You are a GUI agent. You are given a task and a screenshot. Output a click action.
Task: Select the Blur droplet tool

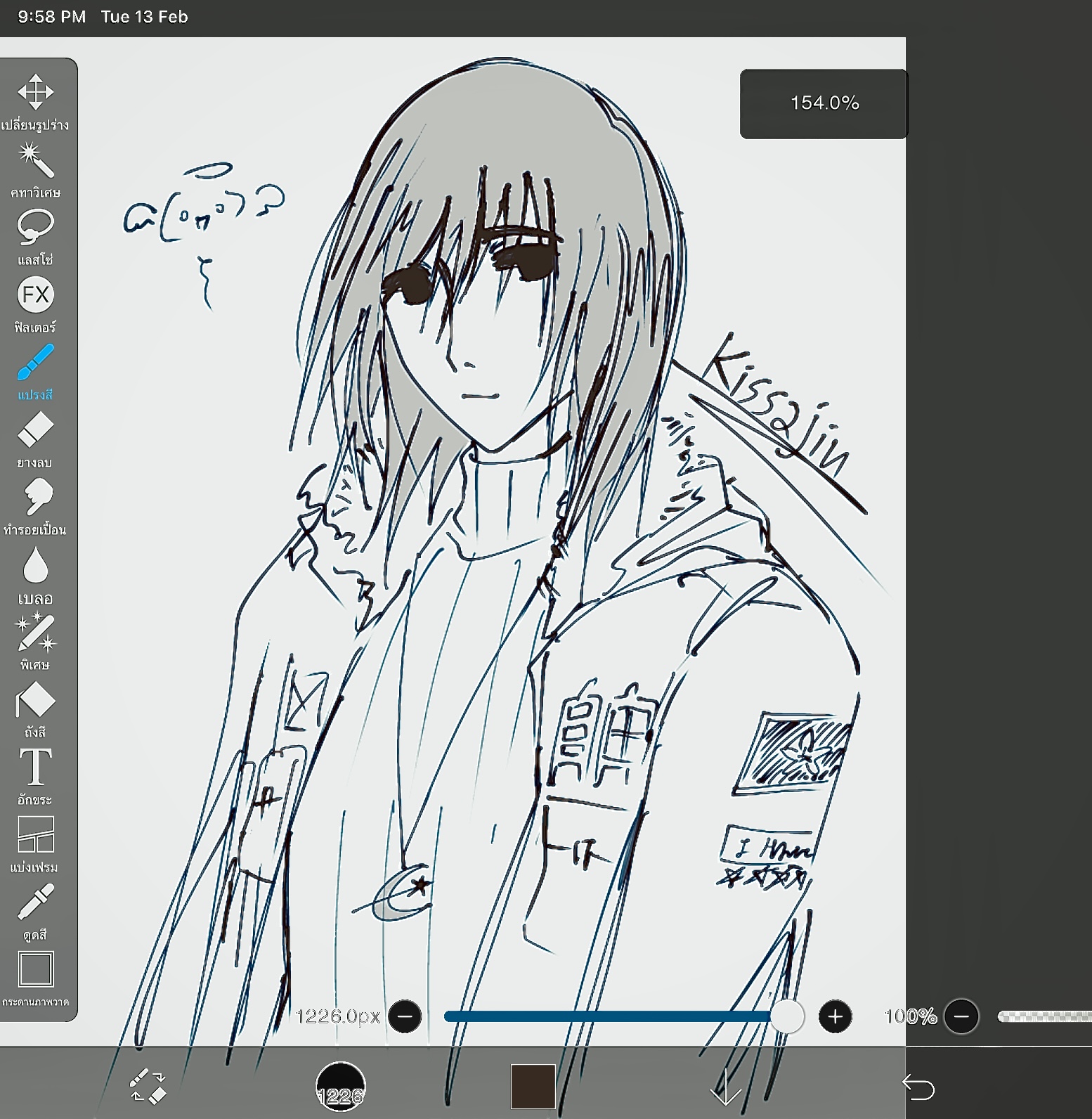(35, 565)
